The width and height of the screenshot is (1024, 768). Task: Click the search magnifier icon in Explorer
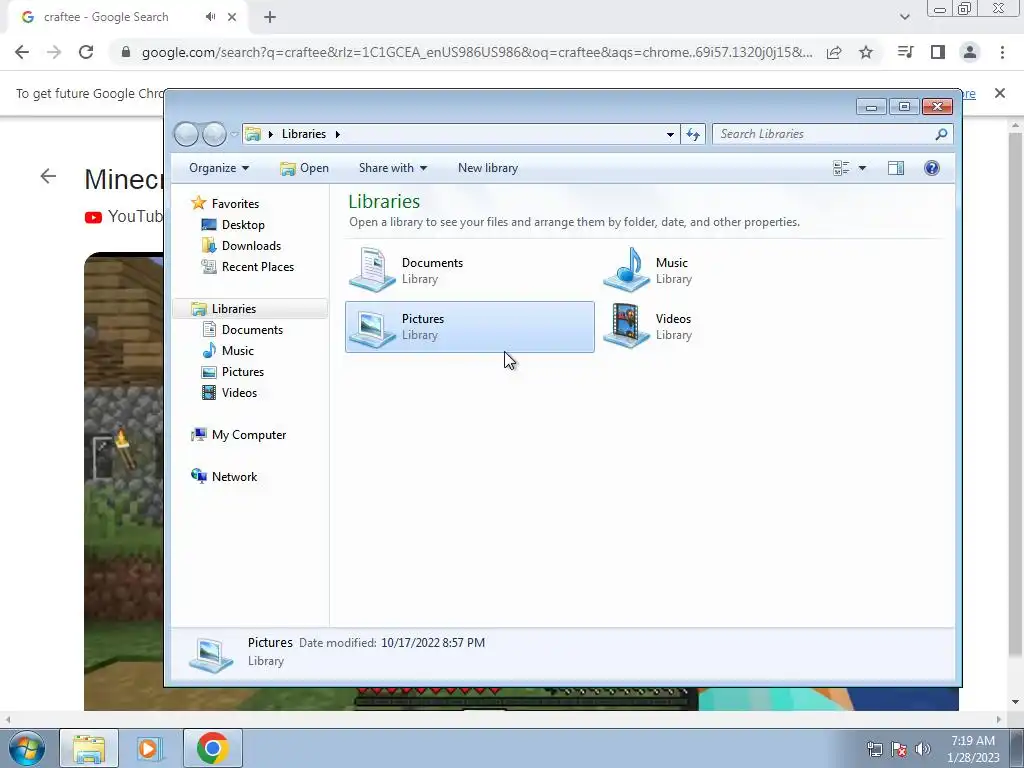coord(941,134)
